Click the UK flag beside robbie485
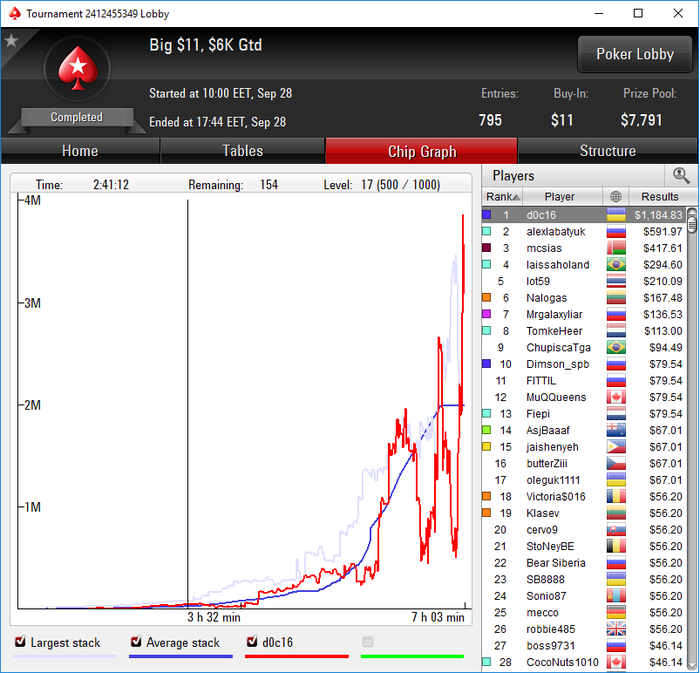 [616, 629]
